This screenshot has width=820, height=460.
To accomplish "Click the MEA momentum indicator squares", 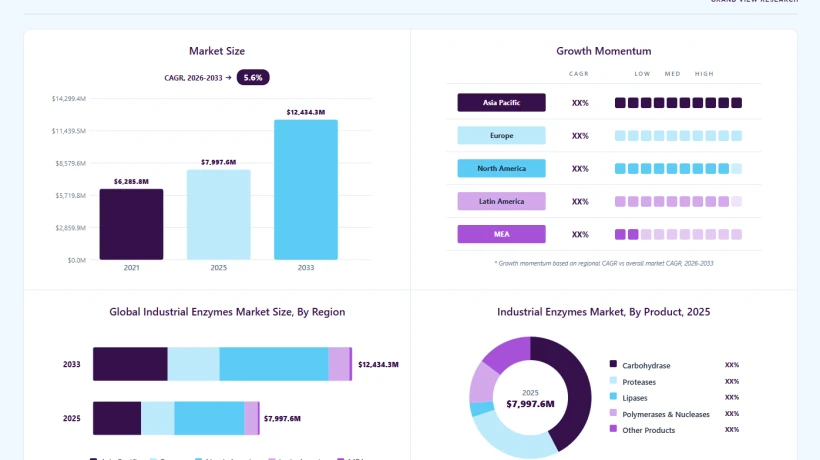I will [678, 235].
